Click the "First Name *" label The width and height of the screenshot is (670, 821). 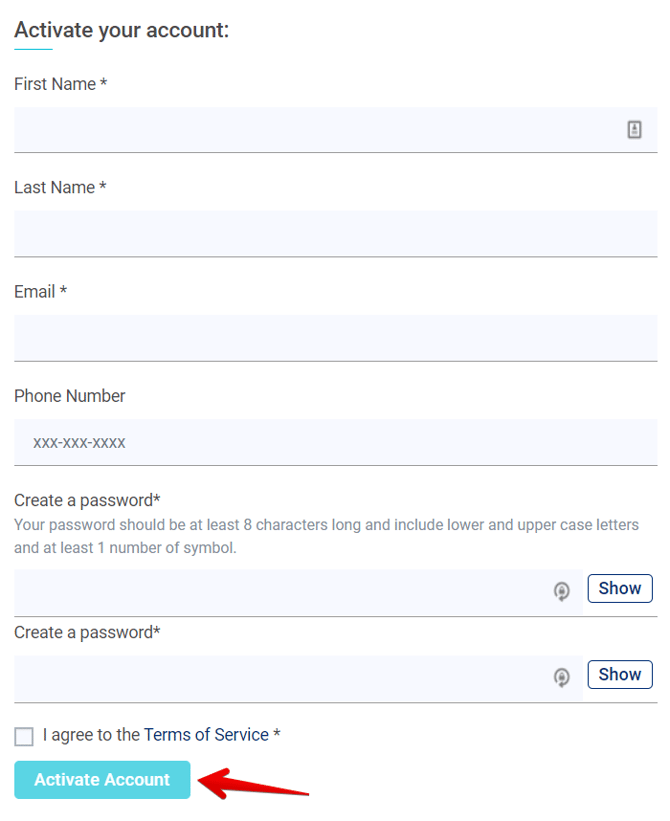60,84
